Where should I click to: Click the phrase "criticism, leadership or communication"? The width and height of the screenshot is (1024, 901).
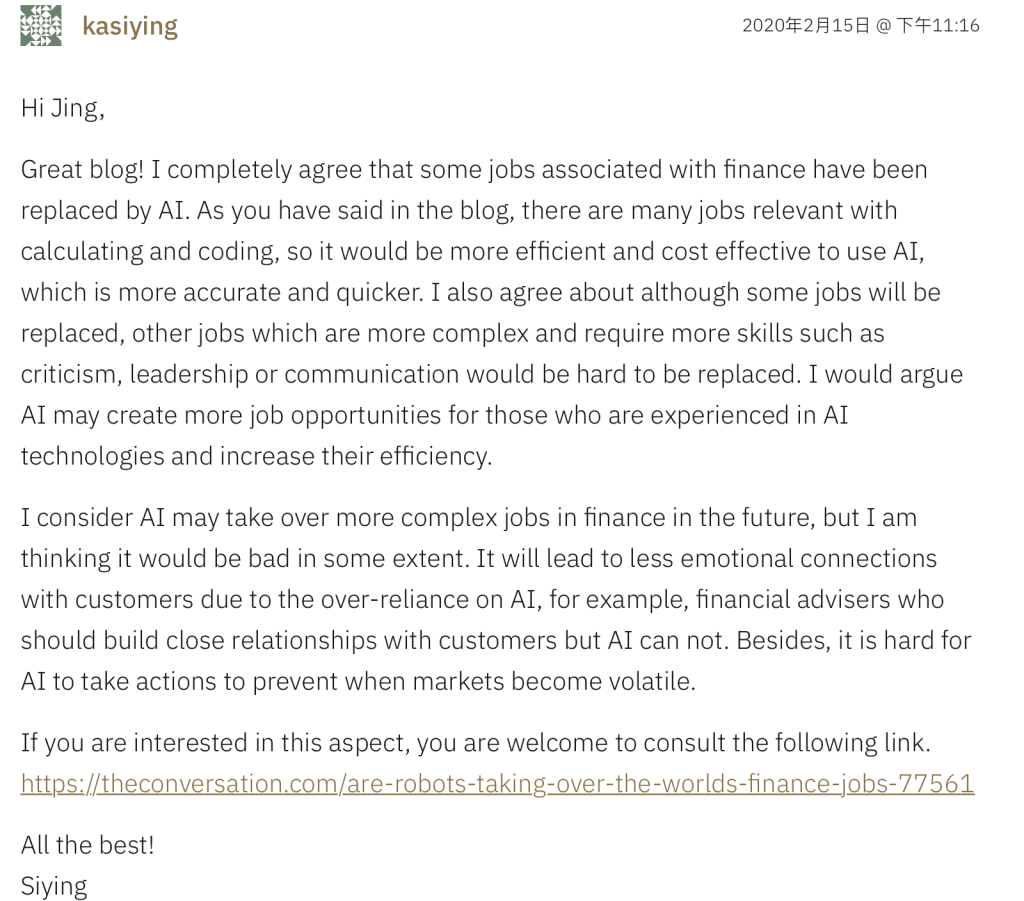[x=252, y=375]
